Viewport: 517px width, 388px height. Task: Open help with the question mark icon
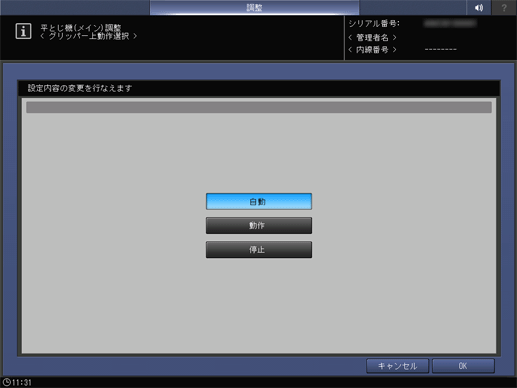tap(504, 7)
